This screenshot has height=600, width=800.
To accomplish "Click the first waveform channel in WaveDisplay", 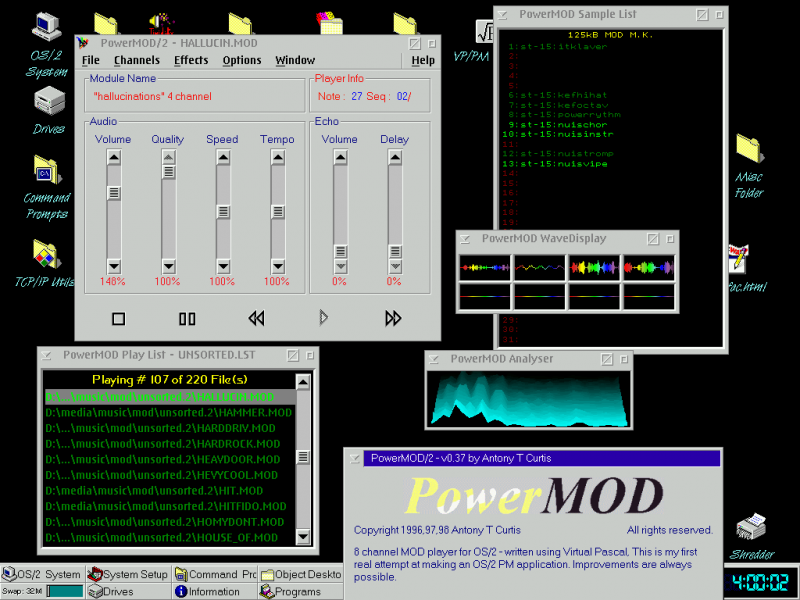I will coord(485,267).
